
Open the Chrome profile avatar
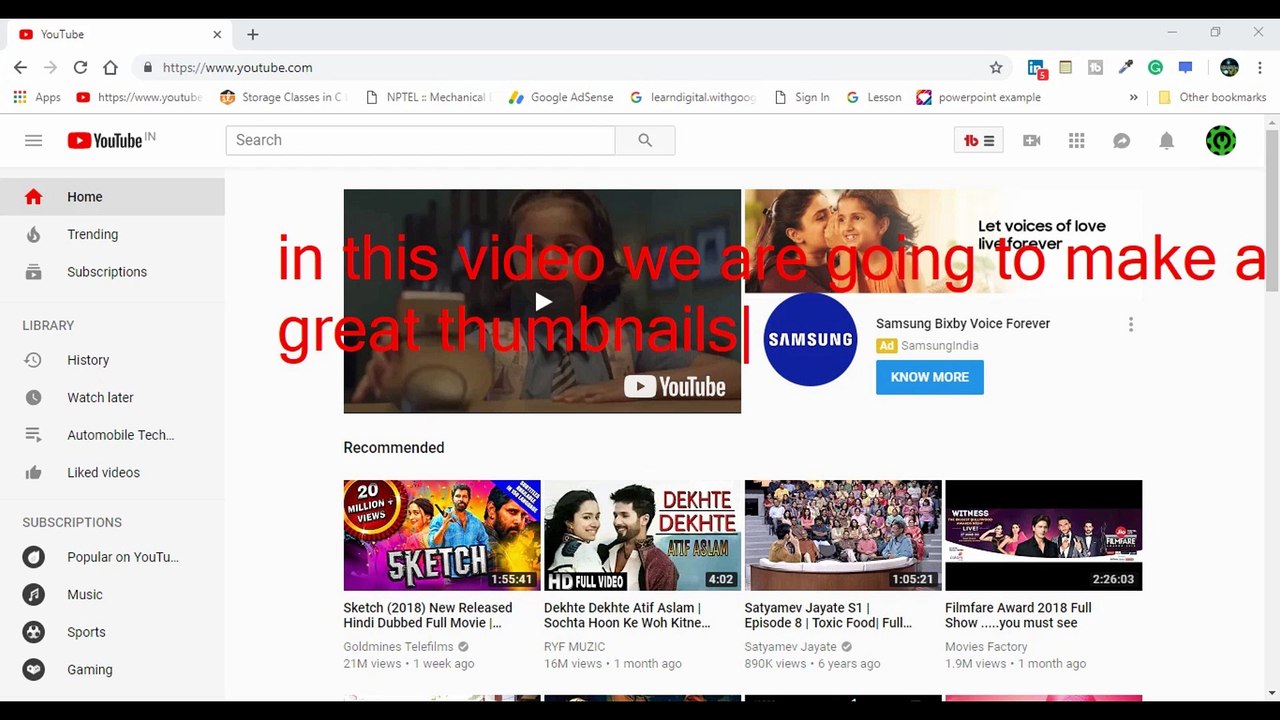tap(1230, 68)
